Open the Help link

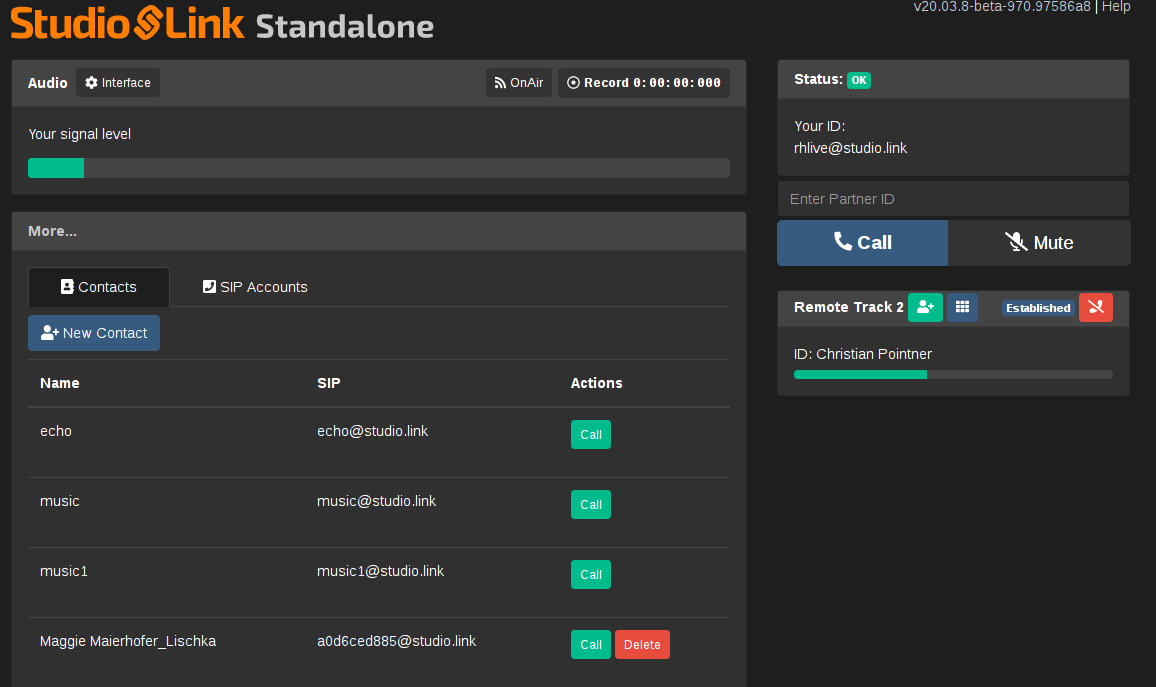click(x=1116, y=7)
